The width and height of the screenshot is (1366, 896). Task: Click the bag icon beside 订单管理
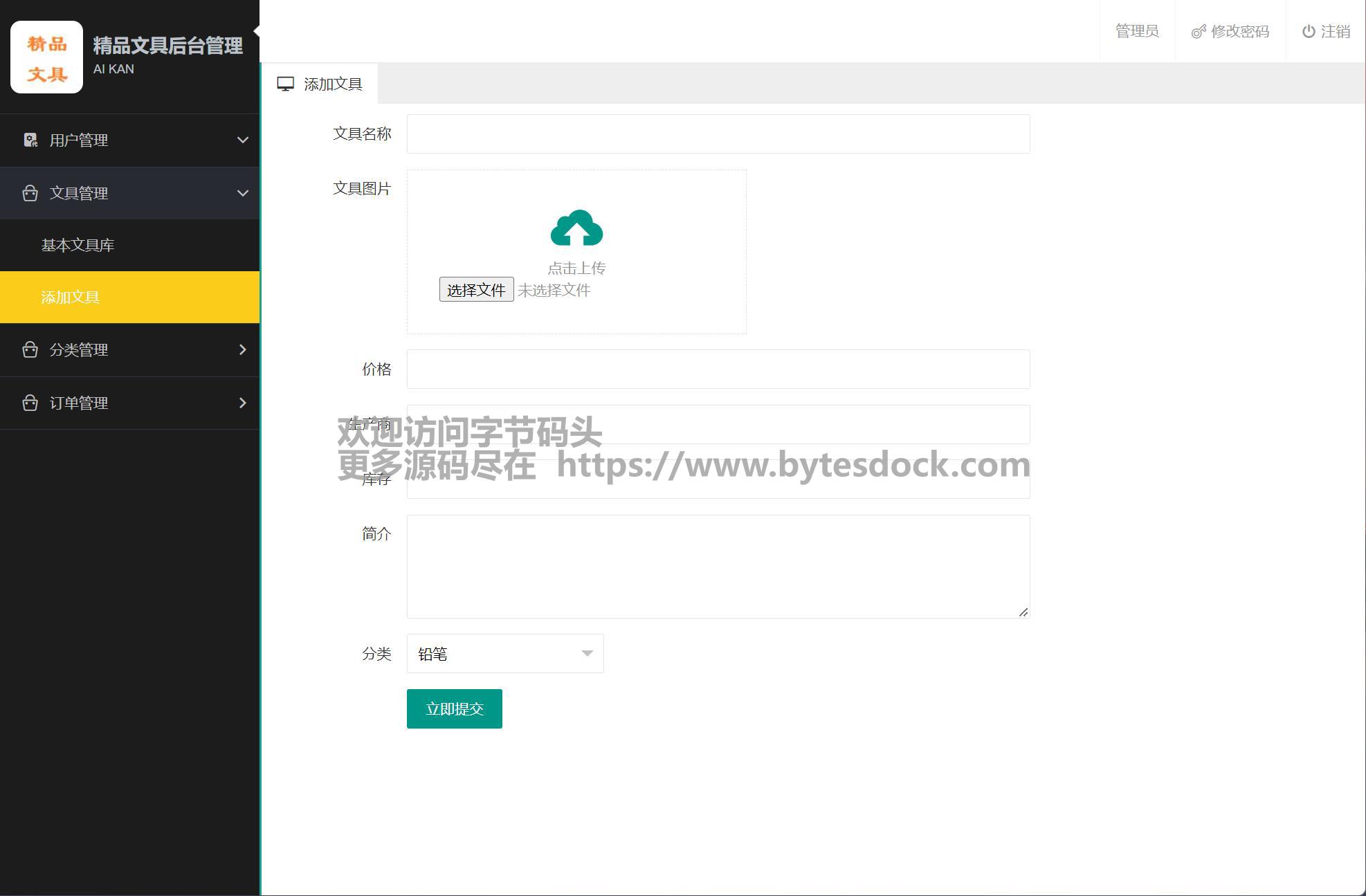tap(30, 403)
